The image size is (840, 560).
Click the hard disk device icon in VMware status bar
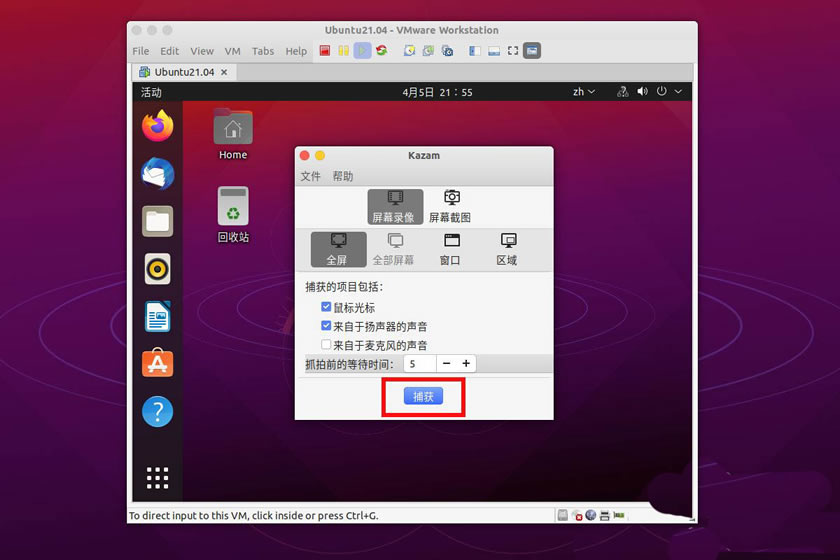[562, 516]
